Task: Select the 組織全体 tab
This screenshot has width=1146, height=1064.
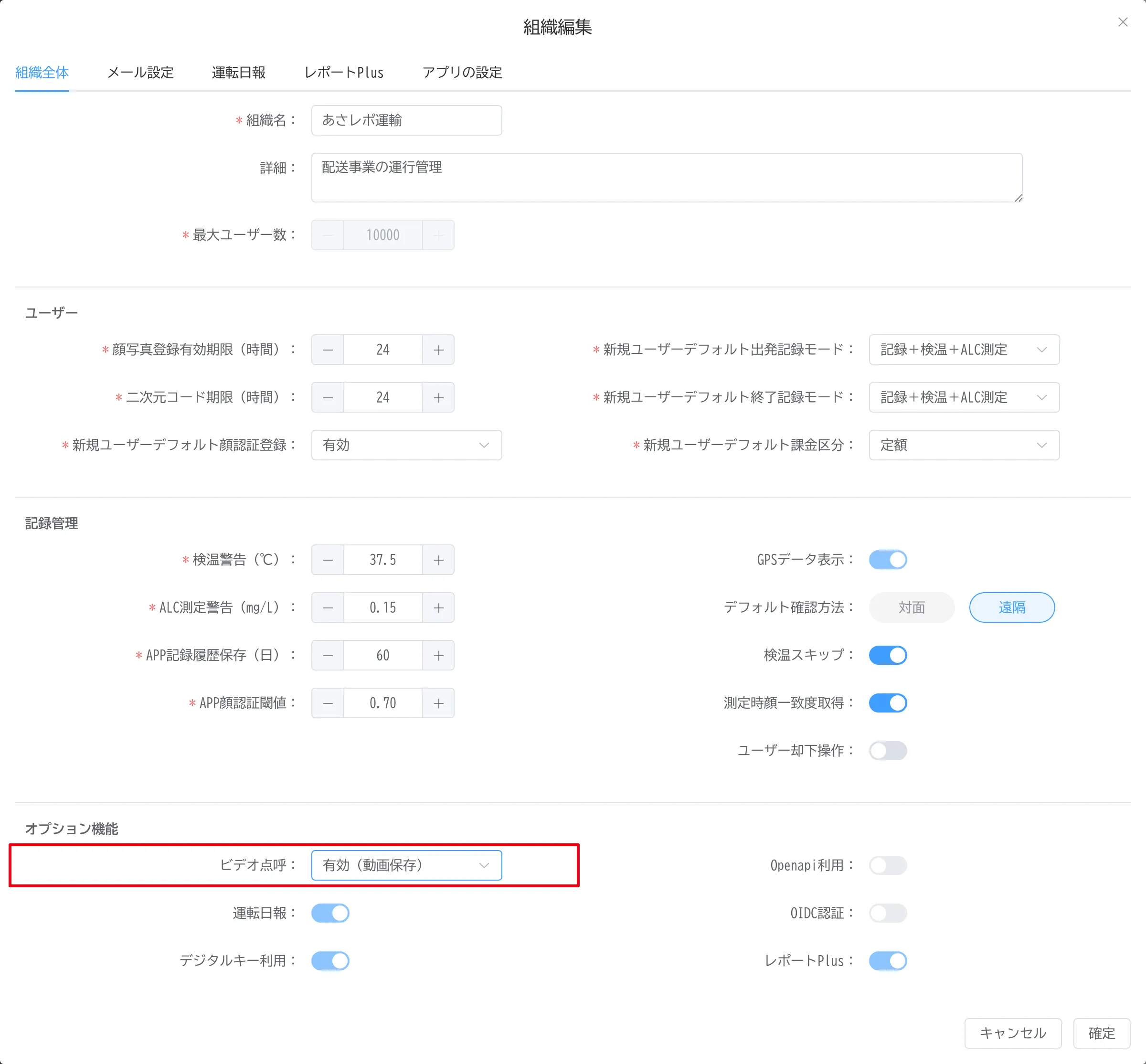Action: pos(42,73)
